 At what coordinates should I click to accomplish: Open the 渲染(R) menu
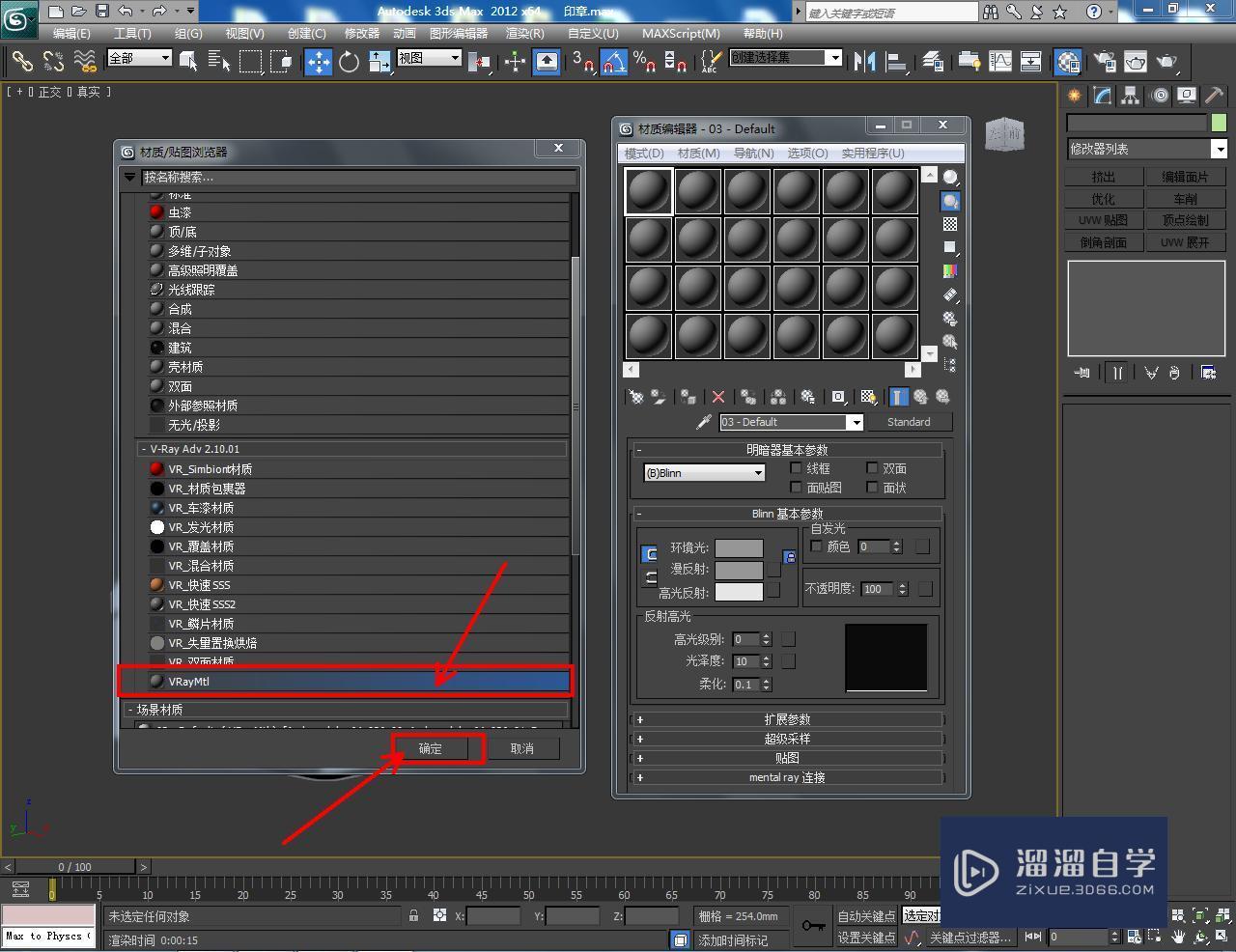click(x=524, y=33)
